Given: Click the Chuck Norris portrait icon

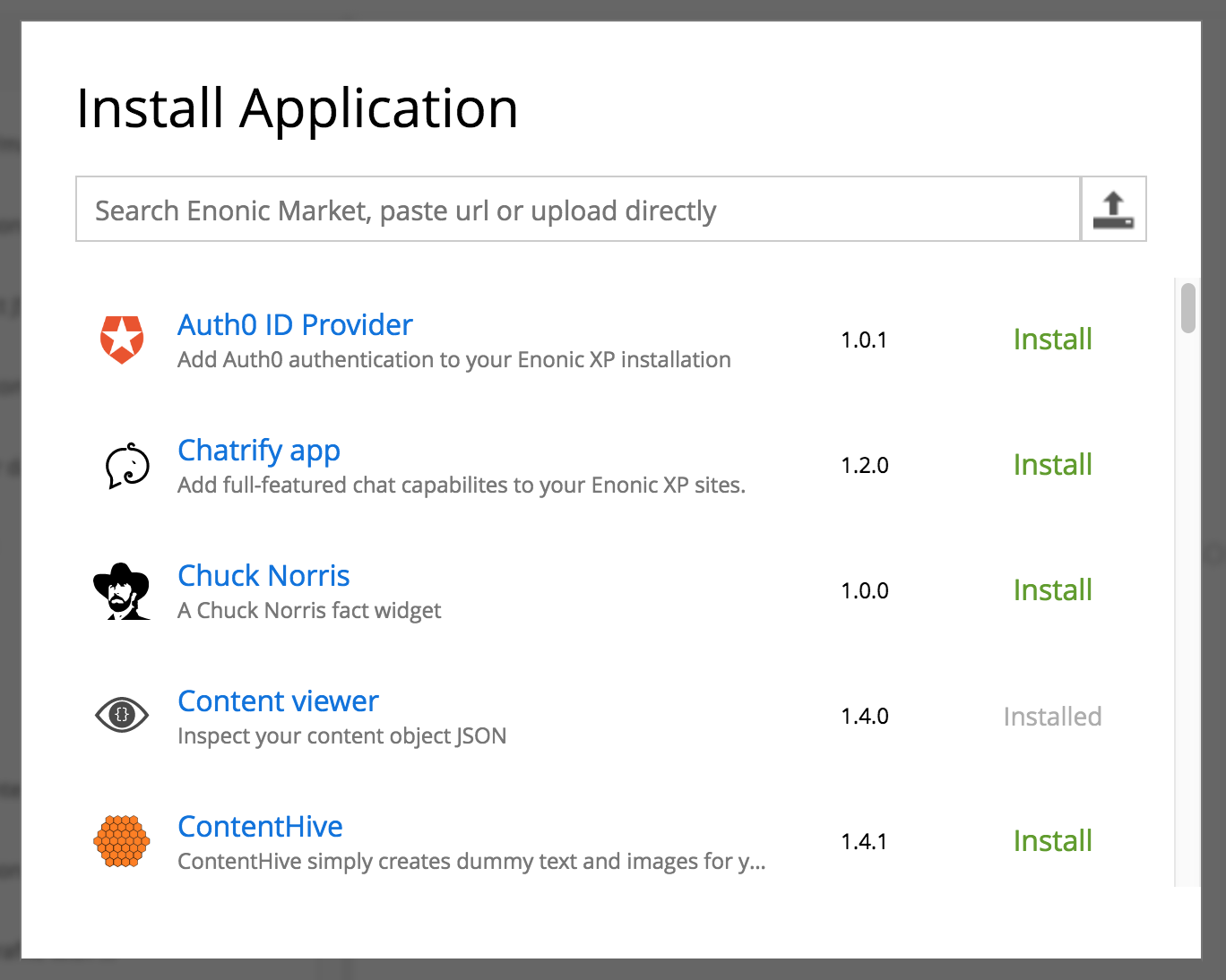Looking at the screenshot, I should pyautogui.click(x=122, y=591).
